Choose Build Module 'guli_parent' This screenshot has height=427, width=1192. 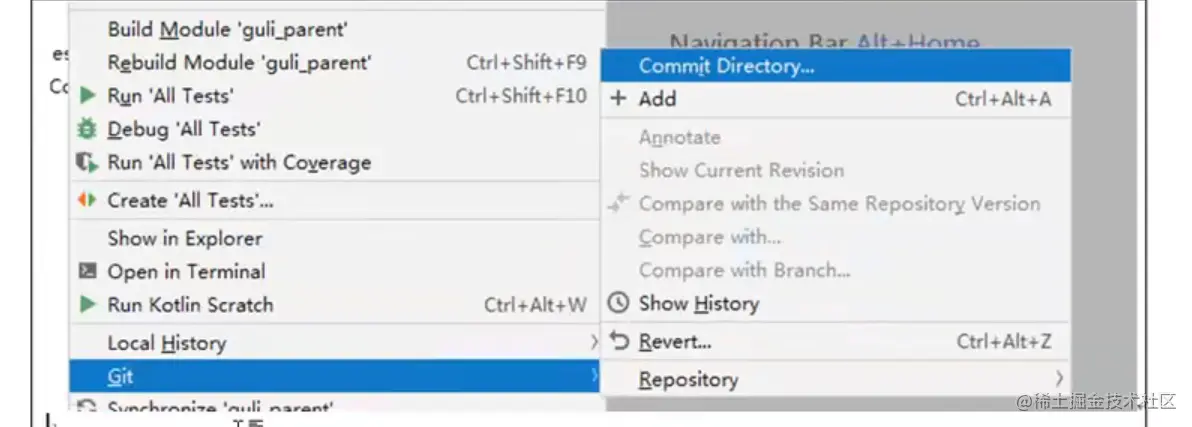click(228, 30)
